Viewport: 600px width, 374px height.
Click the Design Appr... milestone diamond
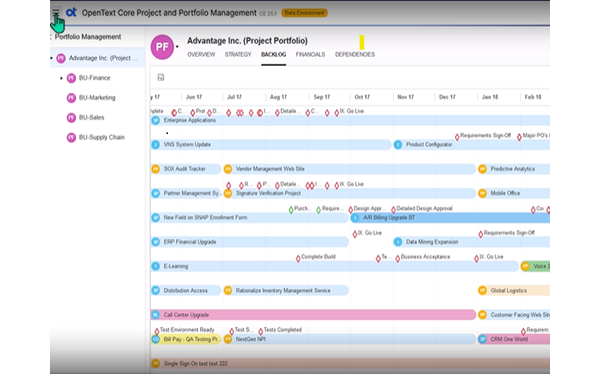[351, 210]
